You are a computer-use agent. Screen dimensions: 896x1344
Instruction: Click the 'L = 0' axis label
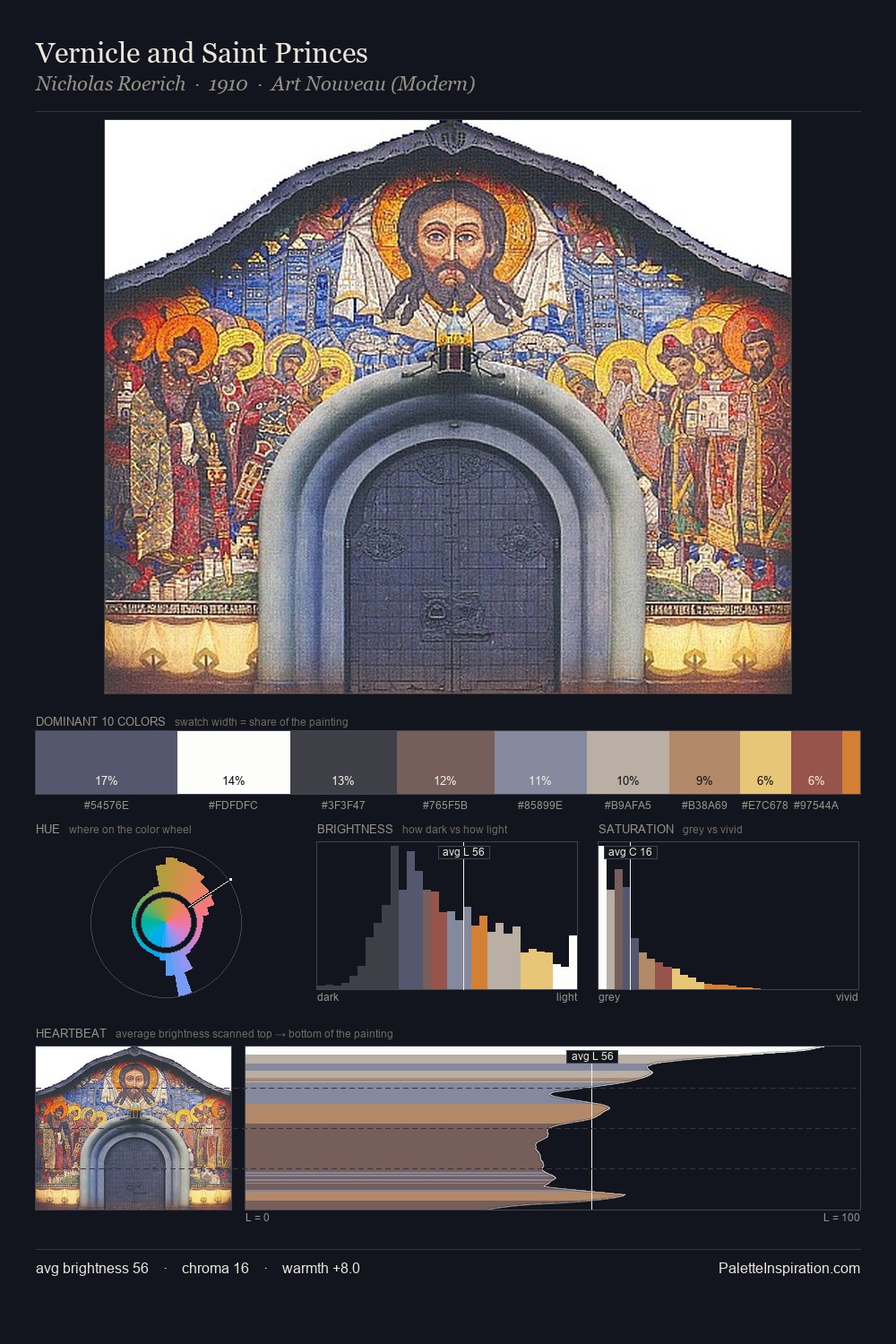point(257,1218)
